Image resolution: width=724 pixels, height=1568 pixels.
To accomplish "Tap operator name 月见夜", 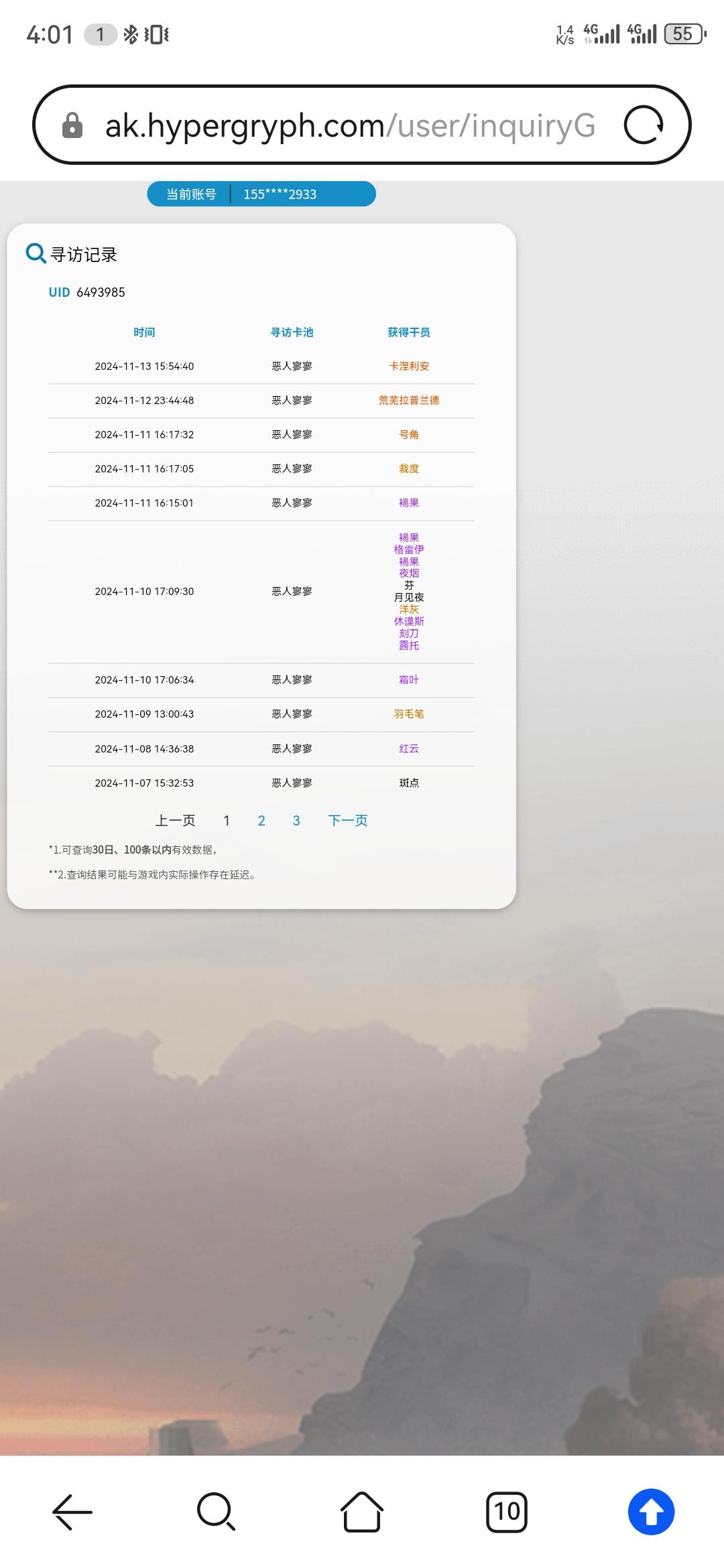I will (409, 597).
